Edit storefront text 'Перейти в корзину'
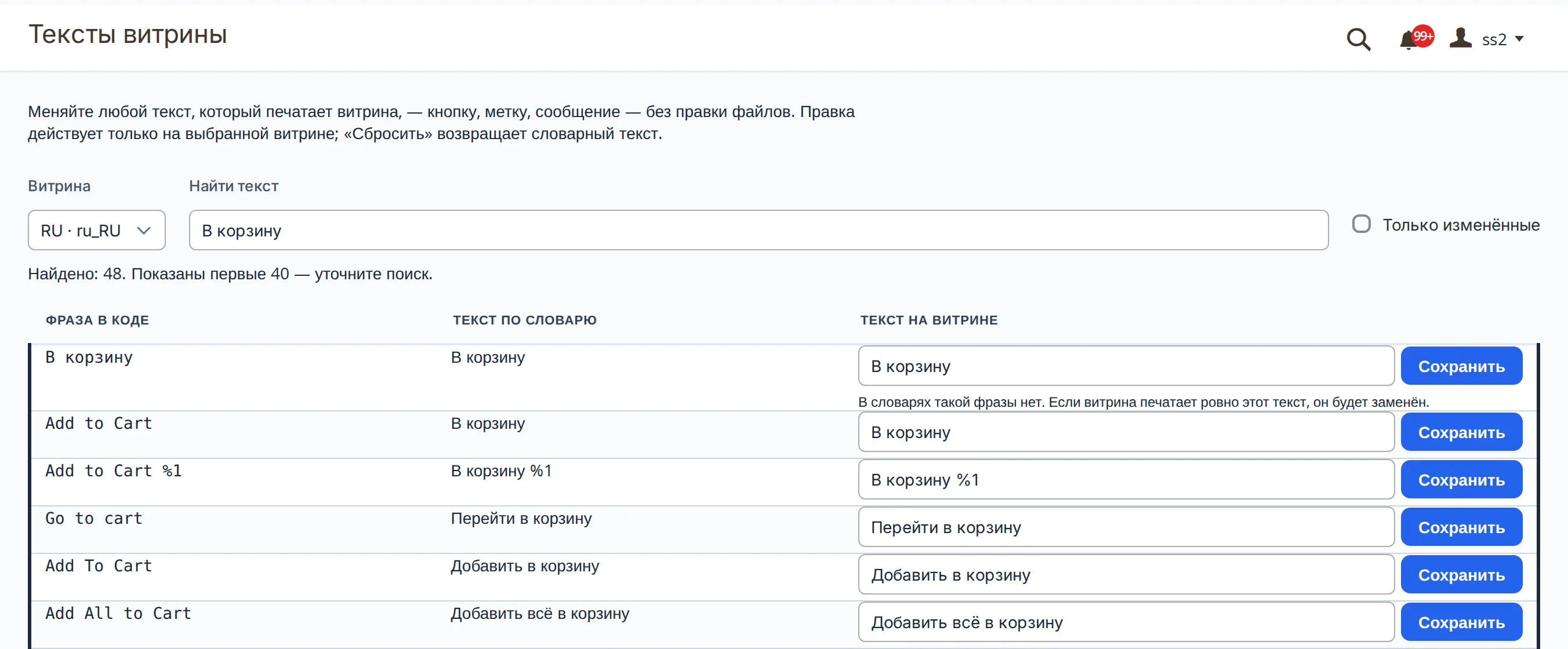This screenshot has height=649, width=1568. (x=1126, y=527)
